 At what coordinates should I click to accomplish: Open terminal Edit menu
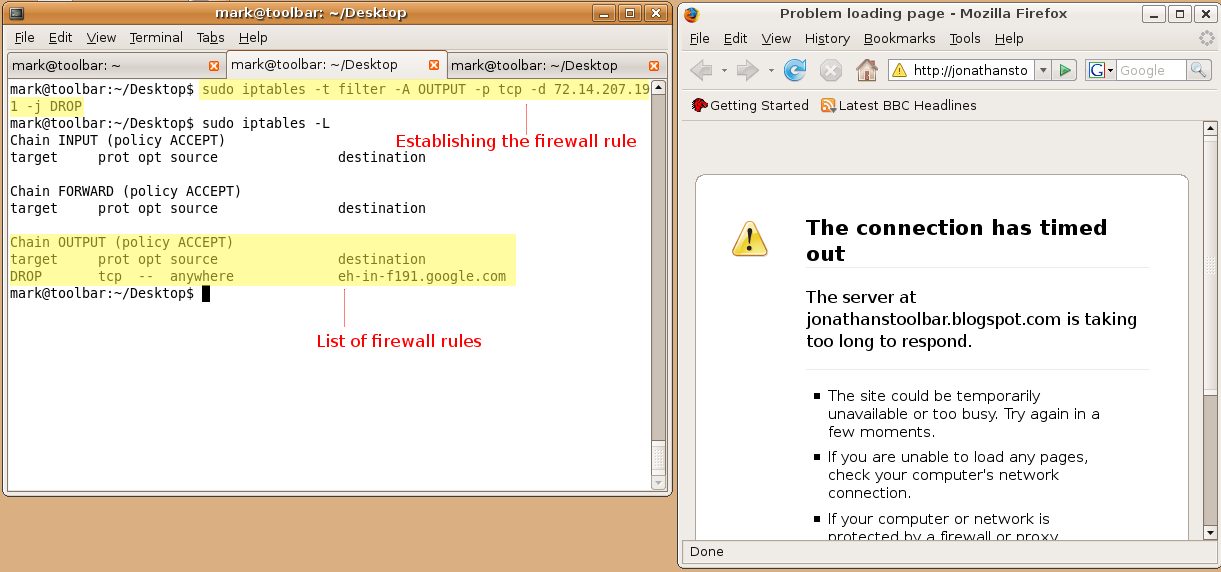[61, 38]
